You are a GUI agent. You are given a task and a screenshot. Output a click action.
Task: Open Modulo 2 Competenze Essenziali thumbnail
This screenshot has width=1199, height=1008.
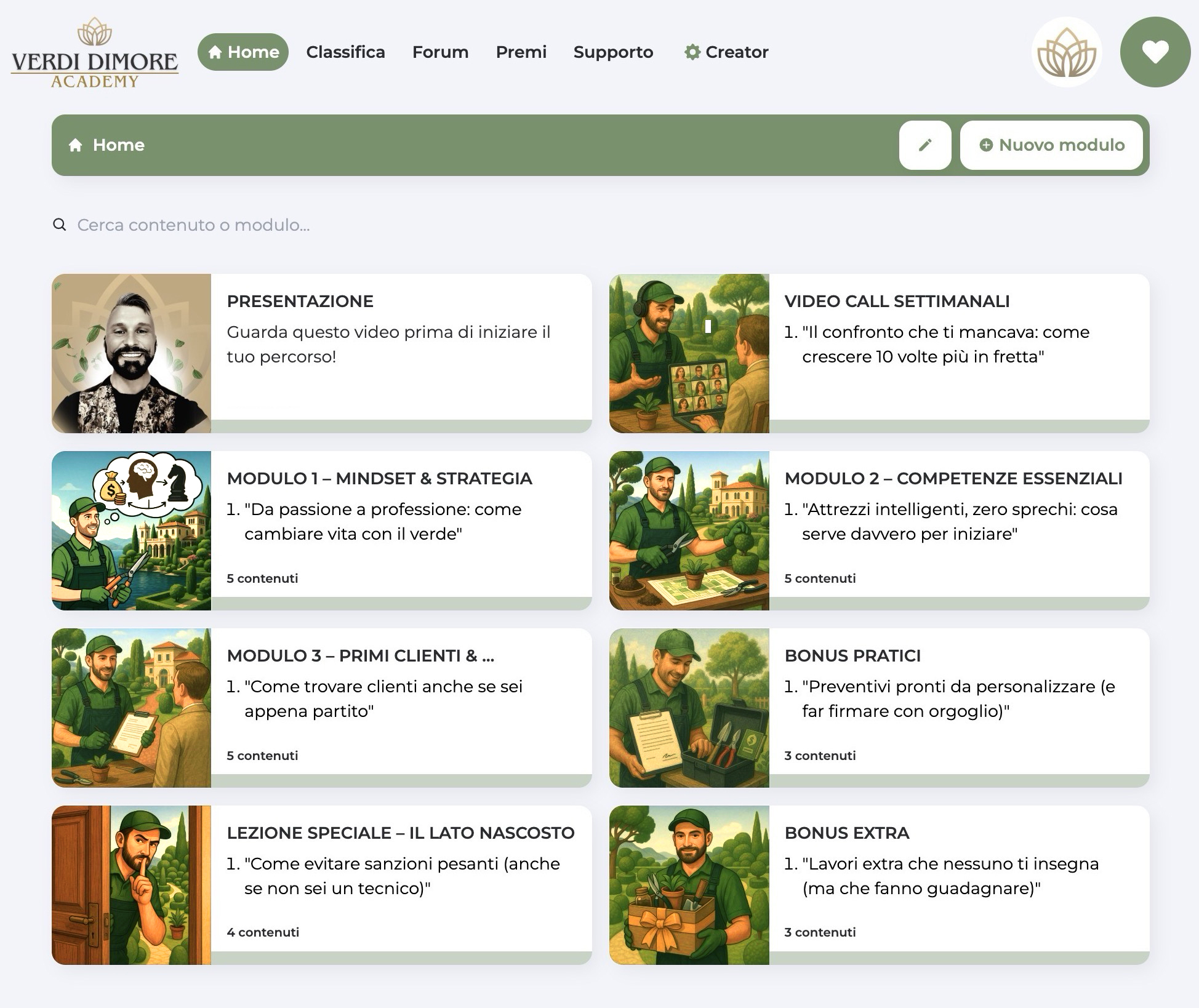pos(689,530)
